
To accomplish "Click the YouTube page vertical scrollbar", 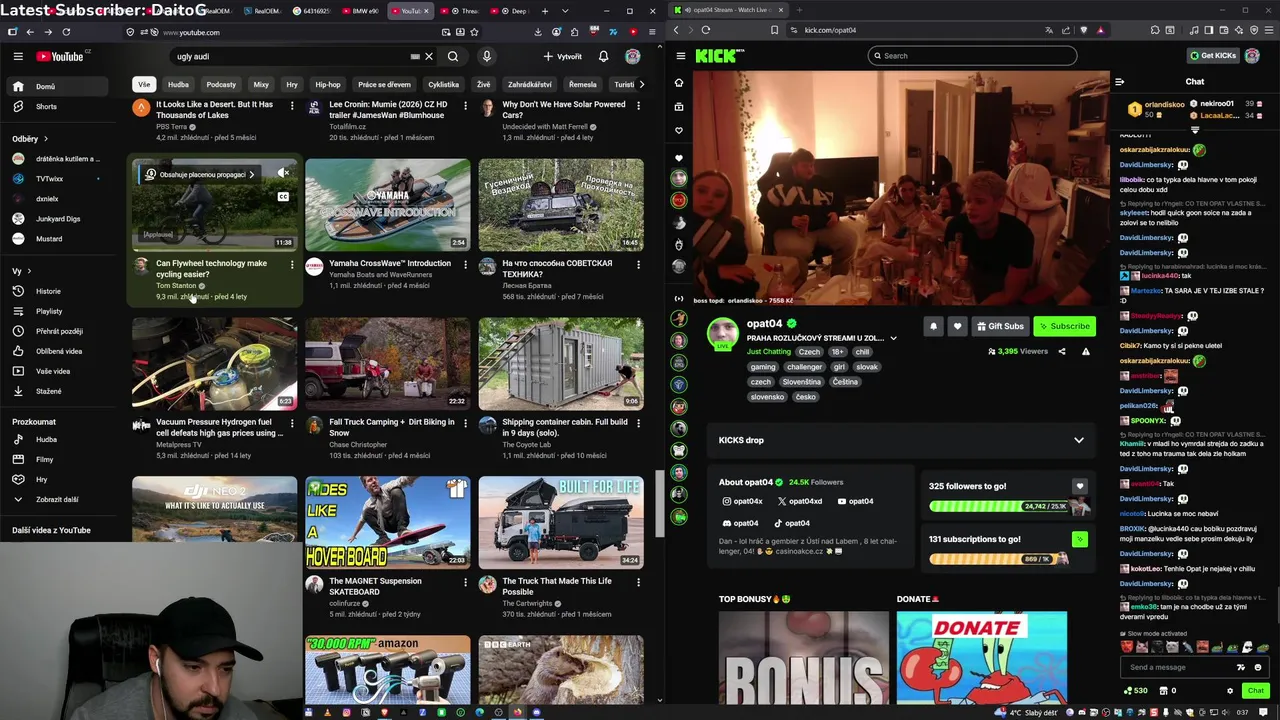I will click(x=659, y=504).
